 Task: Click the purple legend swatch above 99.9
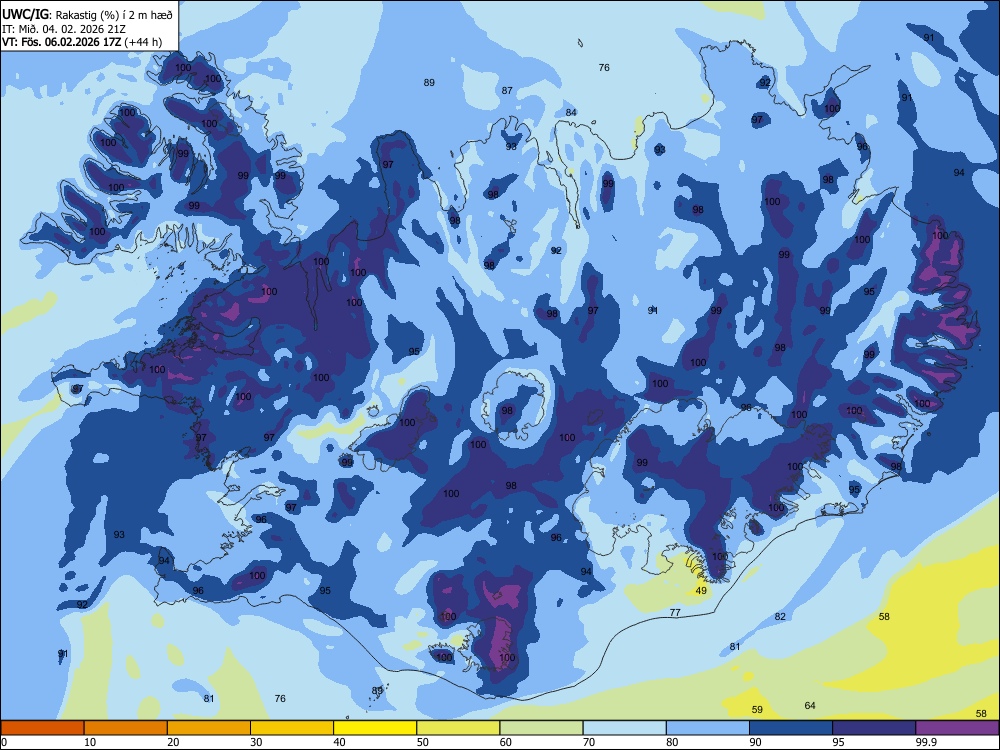(957, 728)
